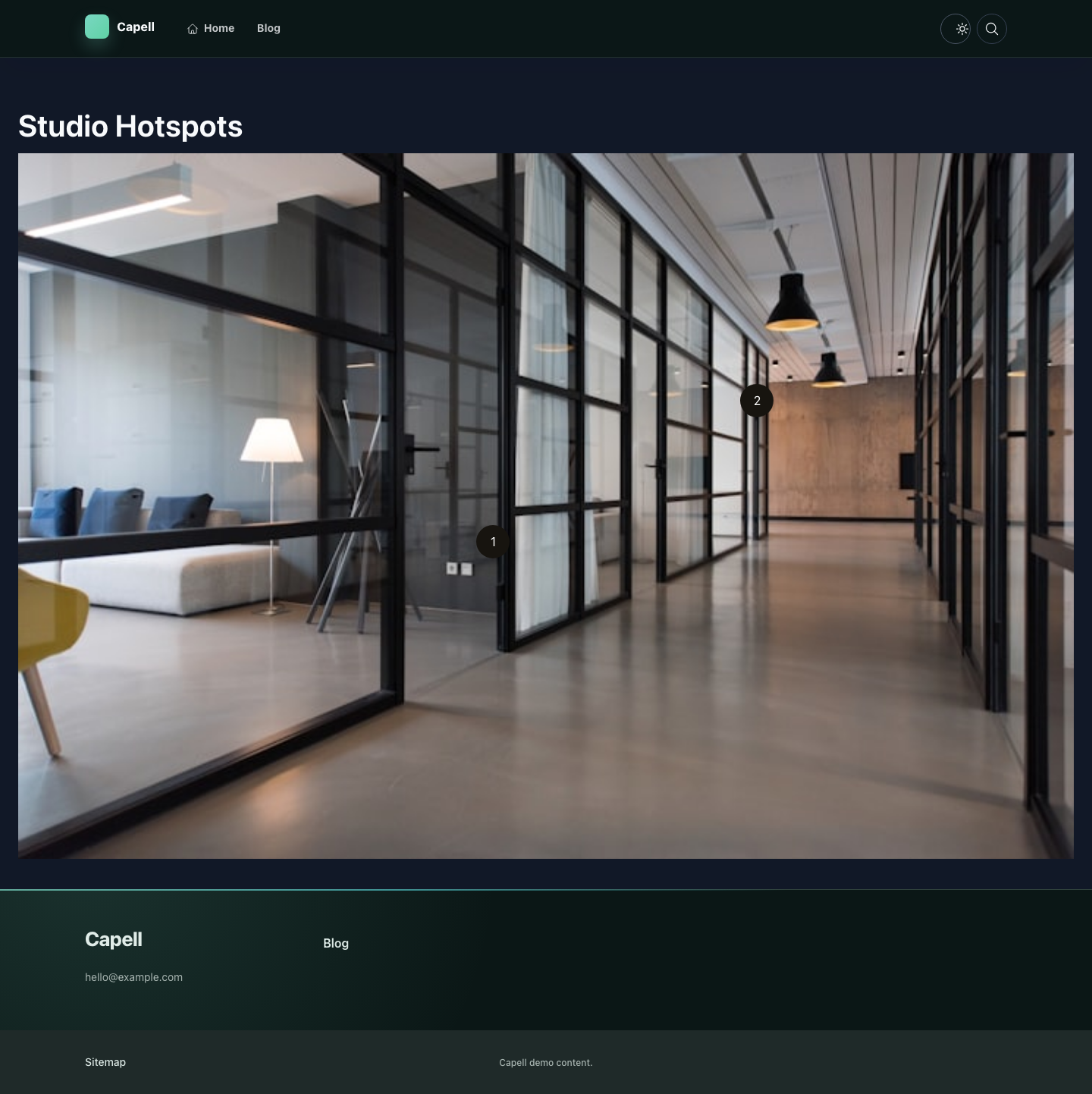Open hotspot marker 2 on studio image
The image size is (1092, 1094).
click(x=757, y=401)
